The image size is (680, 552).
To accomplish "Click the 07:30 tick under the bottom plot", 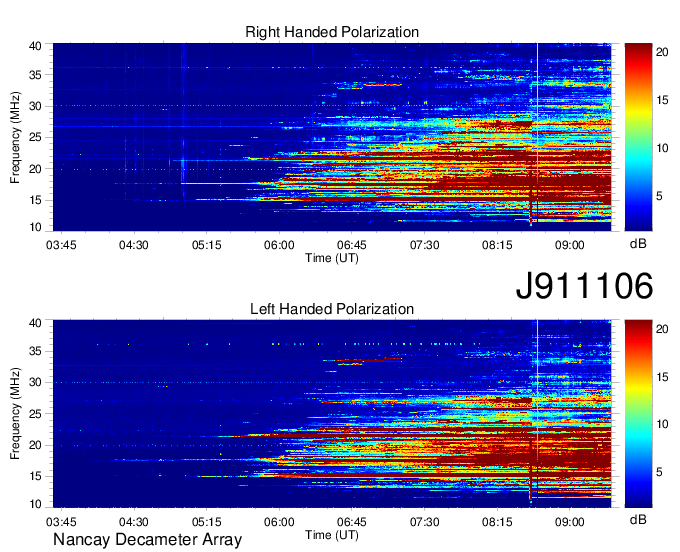I will pos(425,522).
